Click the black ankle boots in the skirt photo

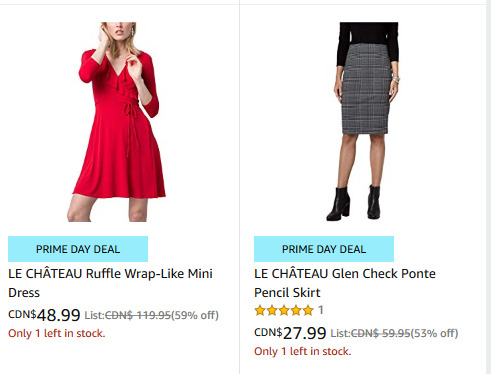click(354, 203)
